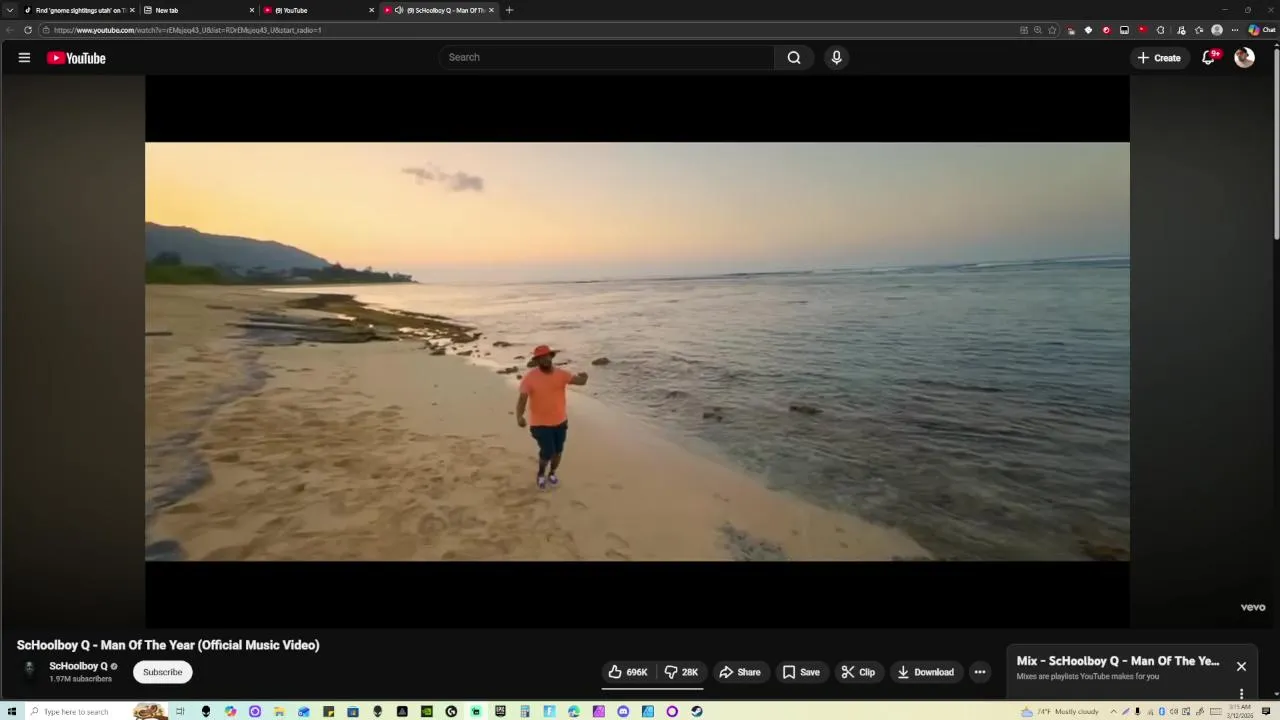Screen dimensions: 1280x720
Task: Close the (9) YouTube tab
Action: click(x=372, y=10)
